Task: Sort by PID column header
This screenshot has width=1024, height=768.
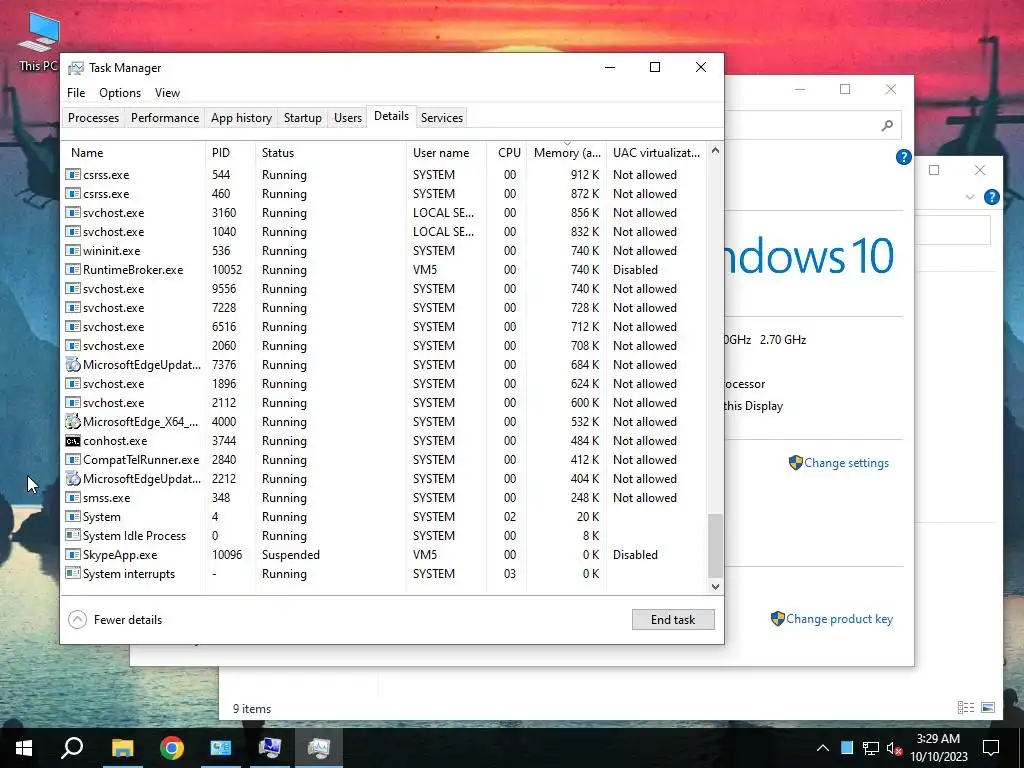Action: click(x=230, y=153)
